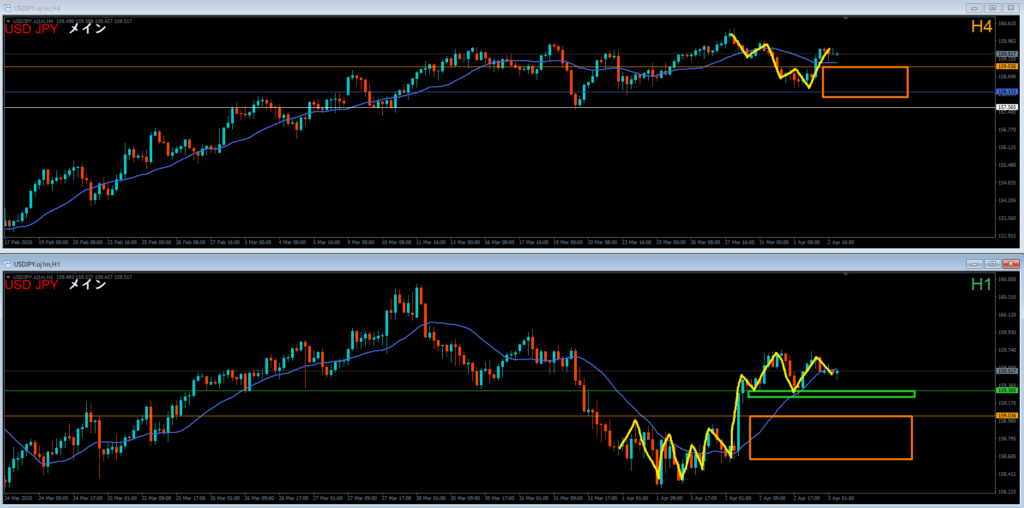This screenshot has width=1024, height=508.
Task: Click the orange 159.036 price tag on H4 chart
Action: click(x=1006, y=67)
